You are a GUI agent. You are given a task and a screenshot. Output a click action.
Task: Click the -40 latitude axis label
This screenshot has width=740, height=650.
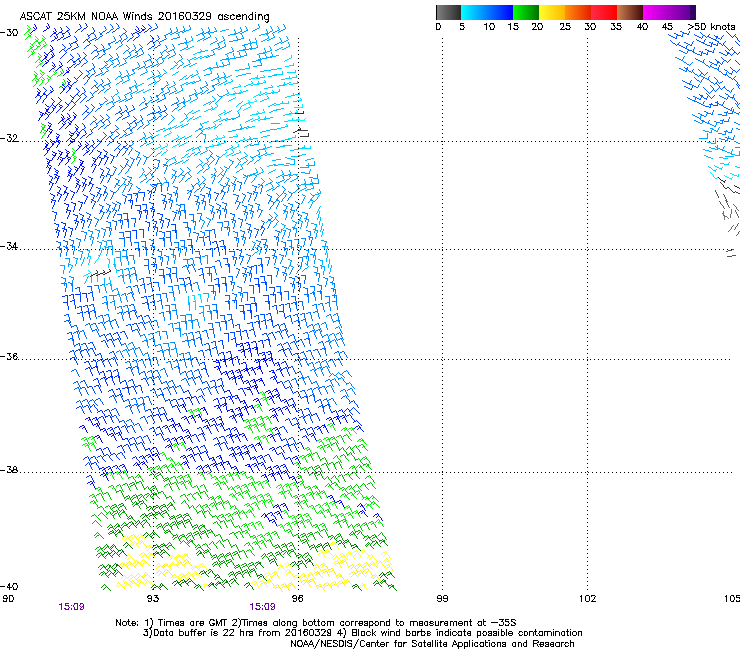click(x=9, y=586)
